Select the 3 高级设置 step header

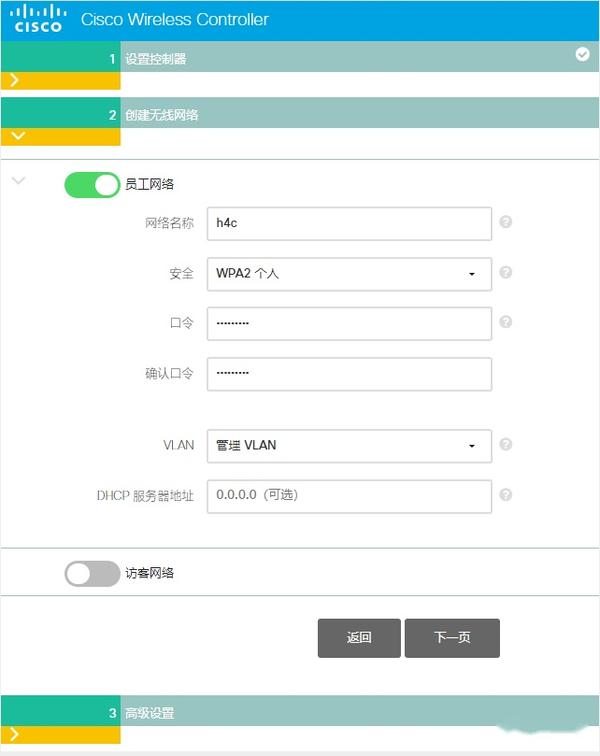pos(300,711)
